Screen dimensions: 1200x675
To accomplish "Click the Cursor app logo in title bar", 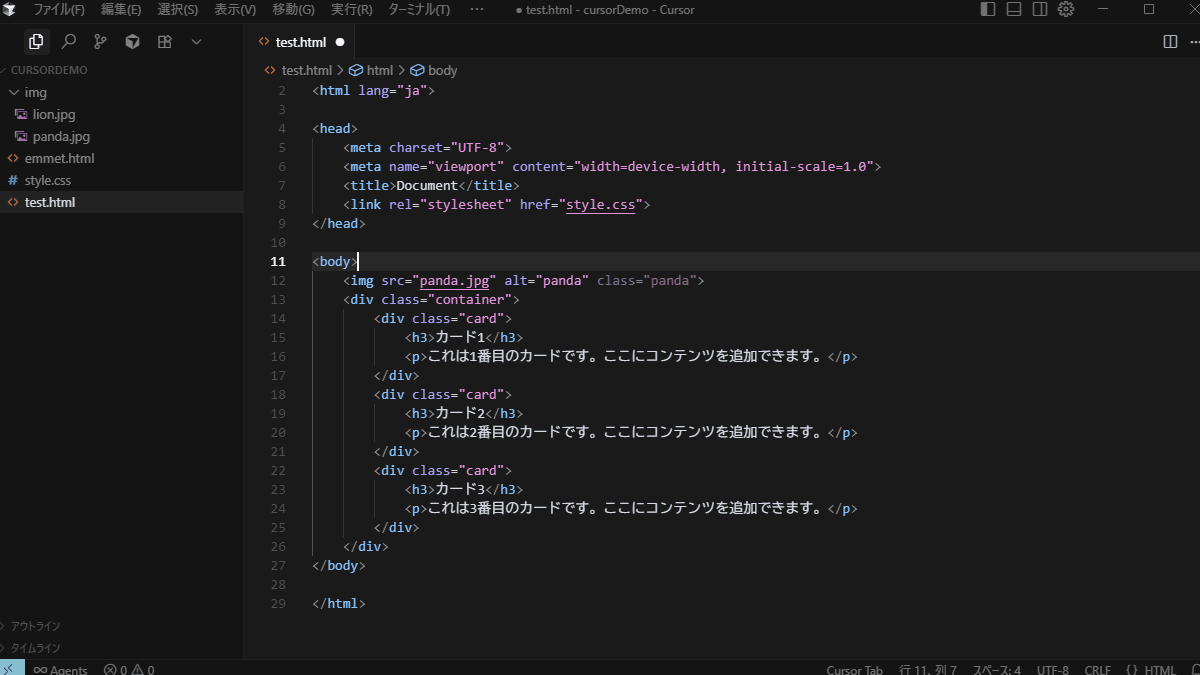I will (11, 9).
